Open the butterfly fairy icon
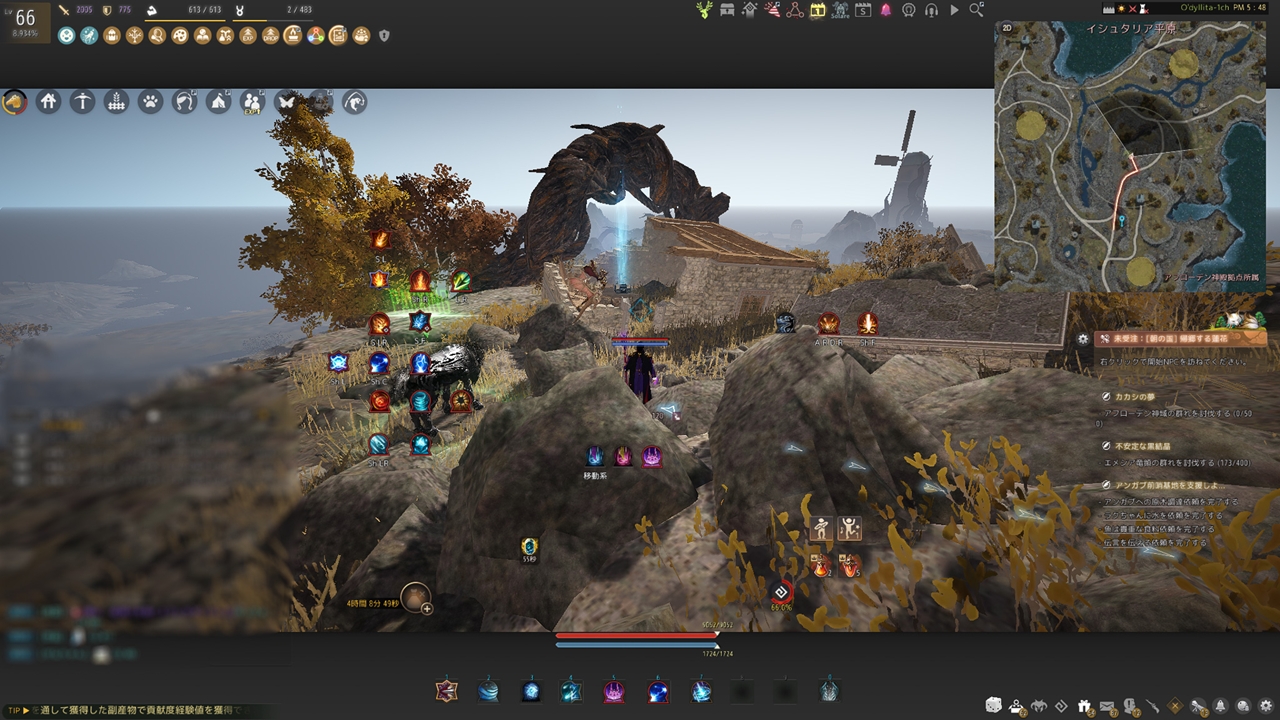This screenshot has width=1280, height=720. (x=286, y=102)
